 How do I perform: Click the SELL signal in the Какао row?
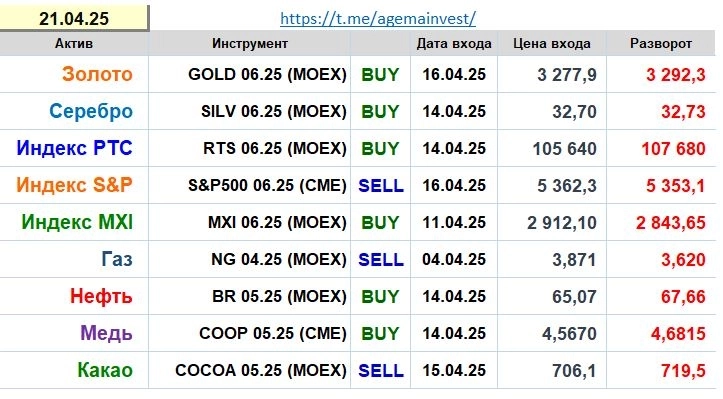381,370
